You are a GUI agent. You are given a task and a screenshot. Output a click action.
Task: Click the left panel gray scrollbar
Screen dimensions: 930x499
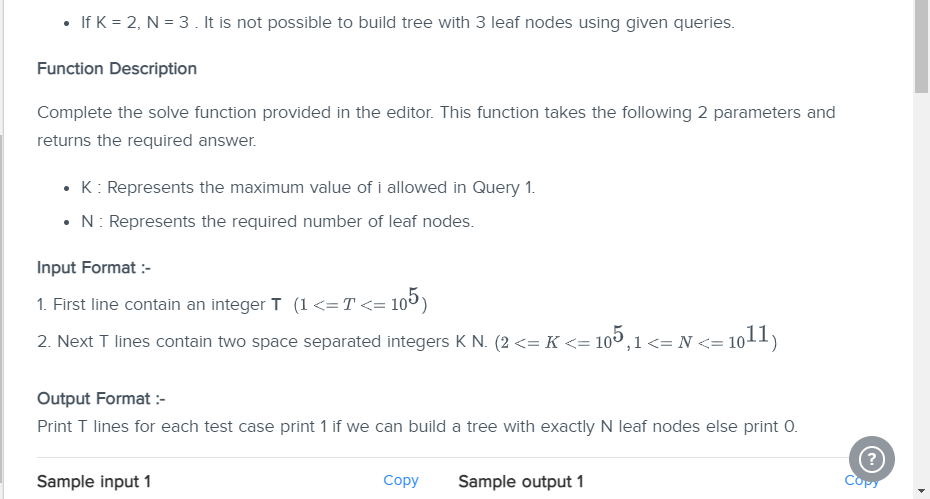pyautogui.click(x=2, y=309)
